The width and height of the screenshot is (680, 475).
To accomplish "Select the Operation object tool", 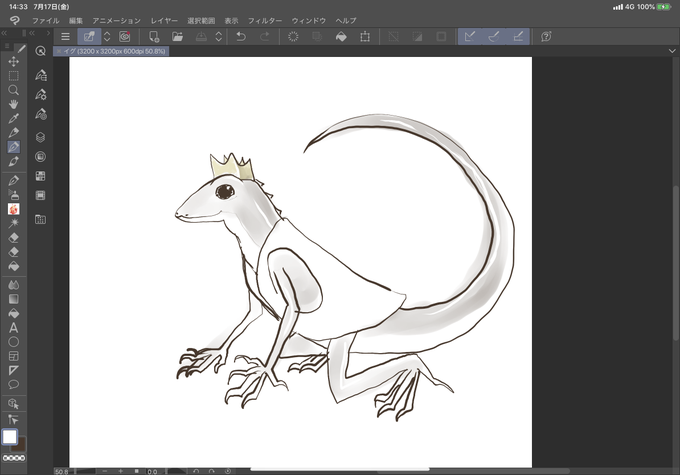I will pos(13,404).
